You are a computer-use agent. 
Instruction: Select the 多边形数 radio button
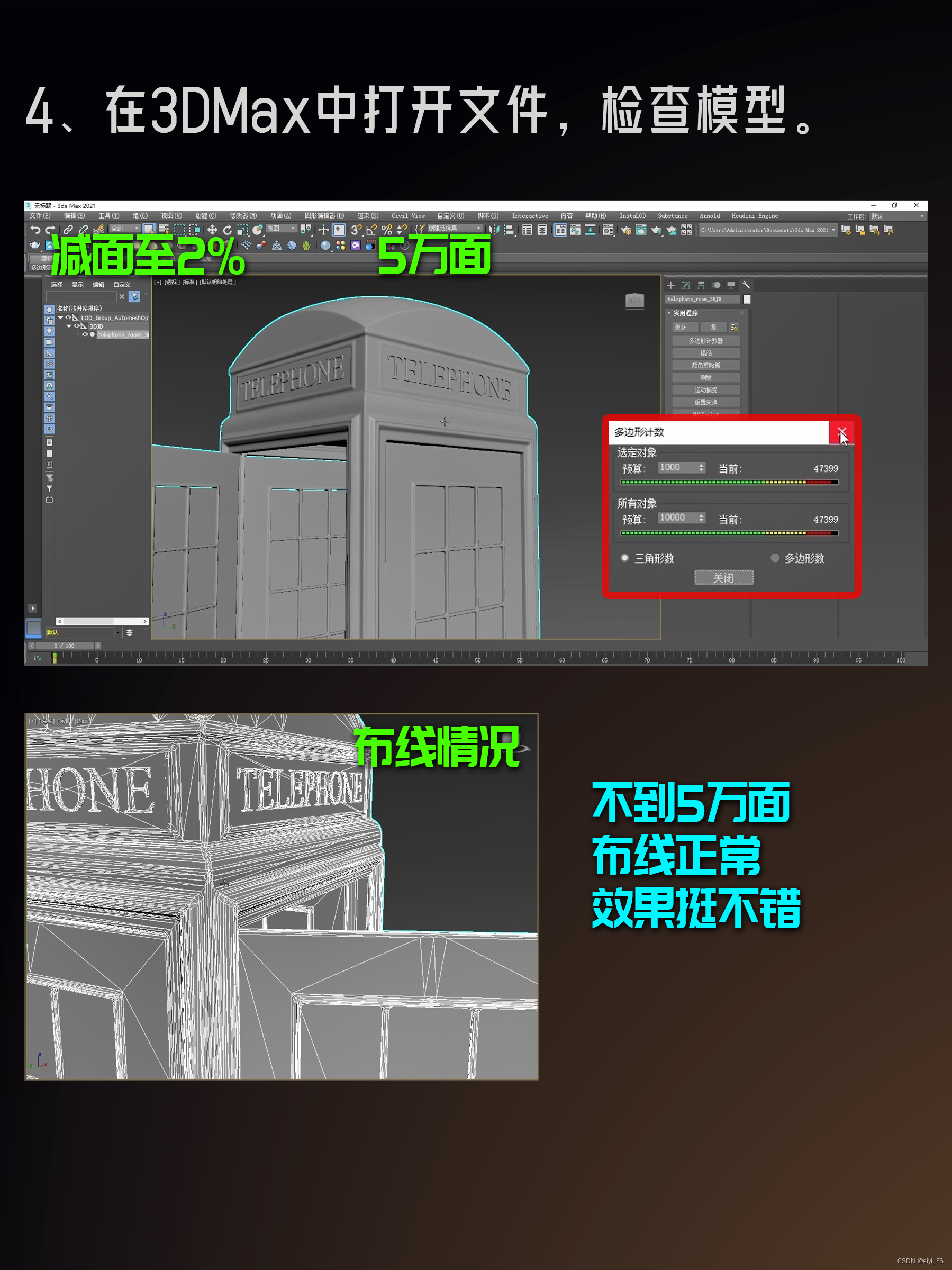(x=775, y=558)
